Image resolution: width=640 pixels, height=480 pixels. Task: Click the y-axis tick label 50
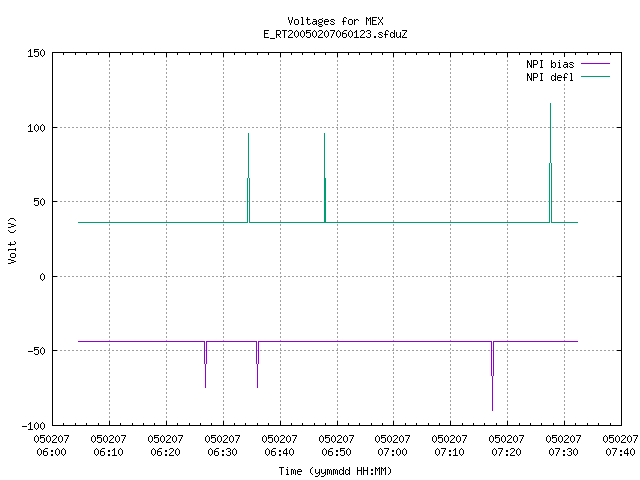click(40, 202)
